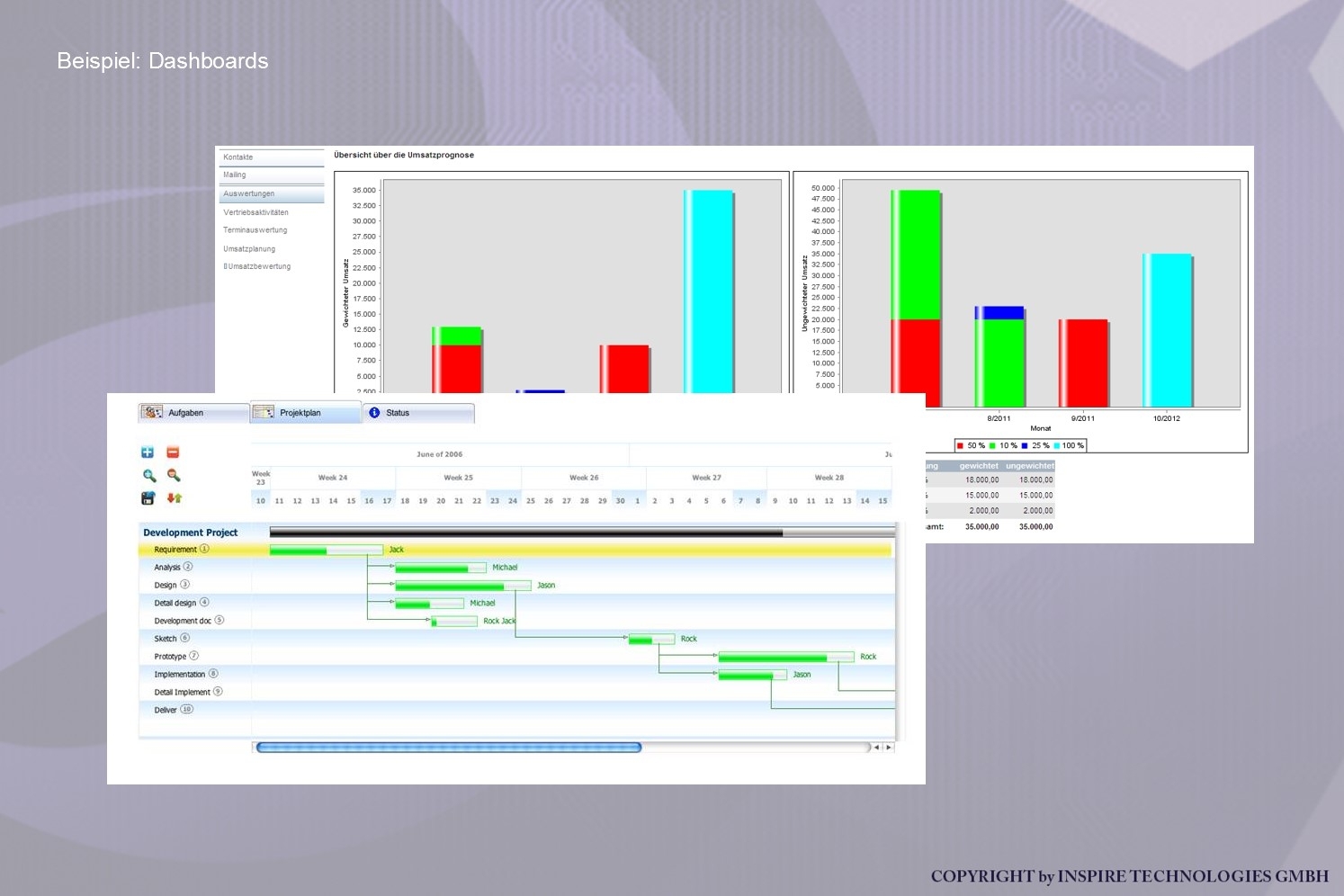Click the red and green arrows icon
The height and width of the screenshot is (896, 1344).
(174, 498)
